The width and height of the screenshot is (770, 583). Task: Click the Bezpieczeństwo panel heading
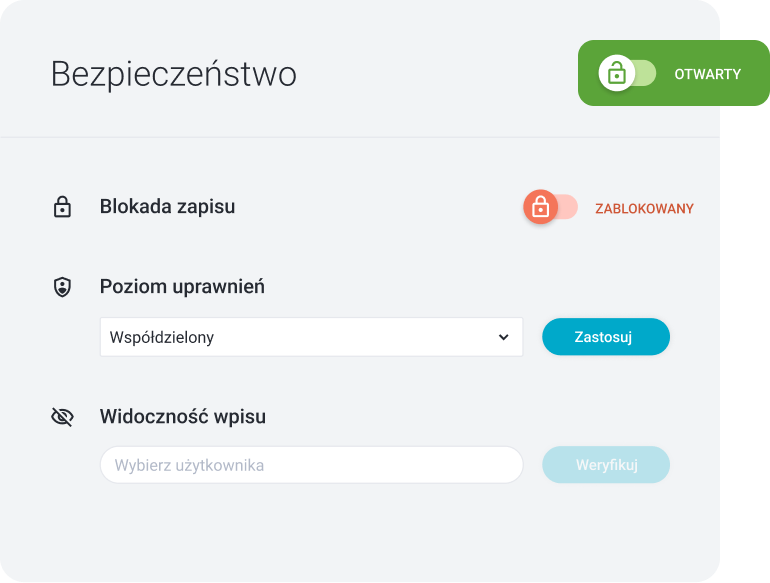[174, 74]
